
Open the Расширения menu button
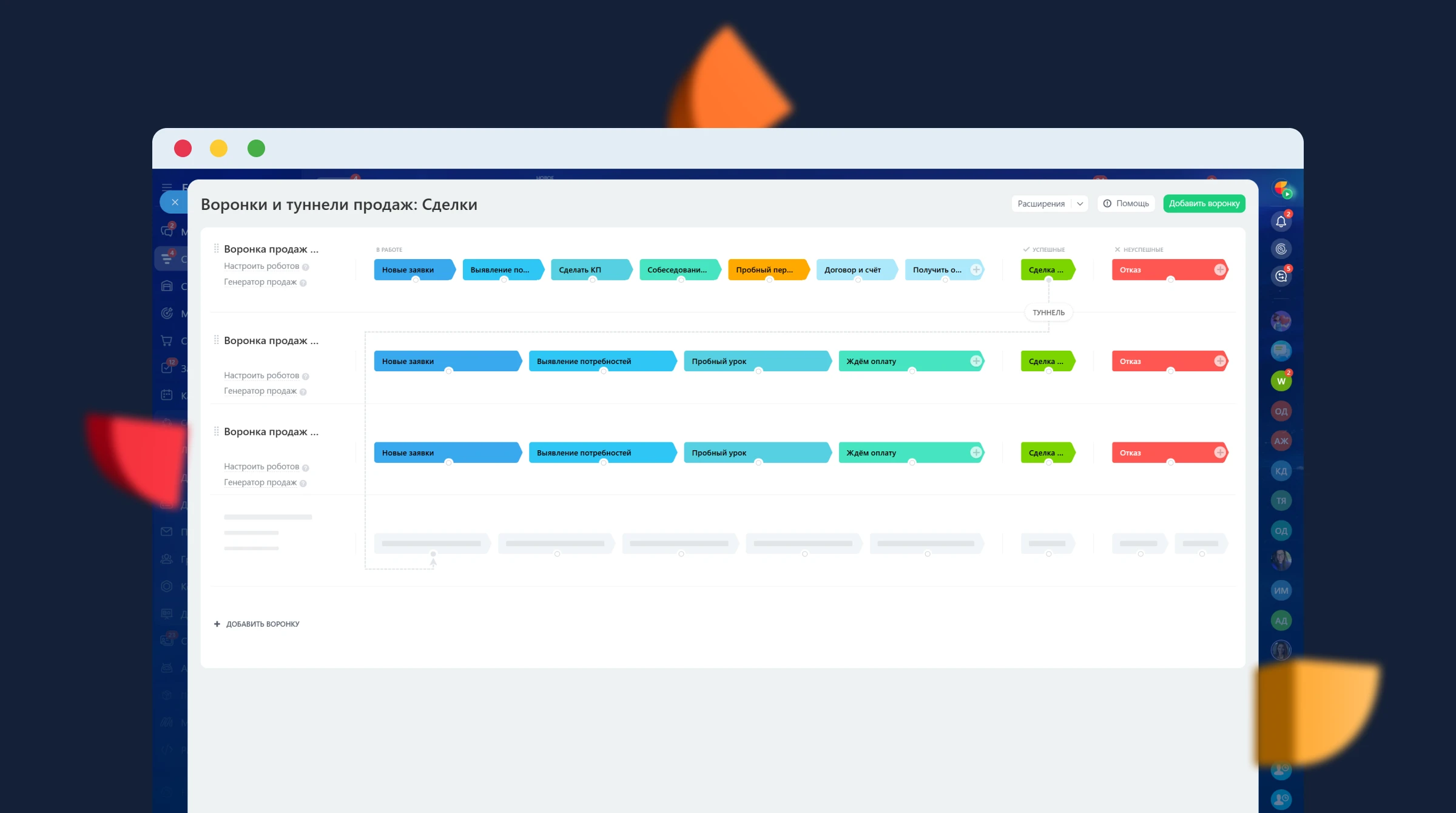(x=1041, y=204)
